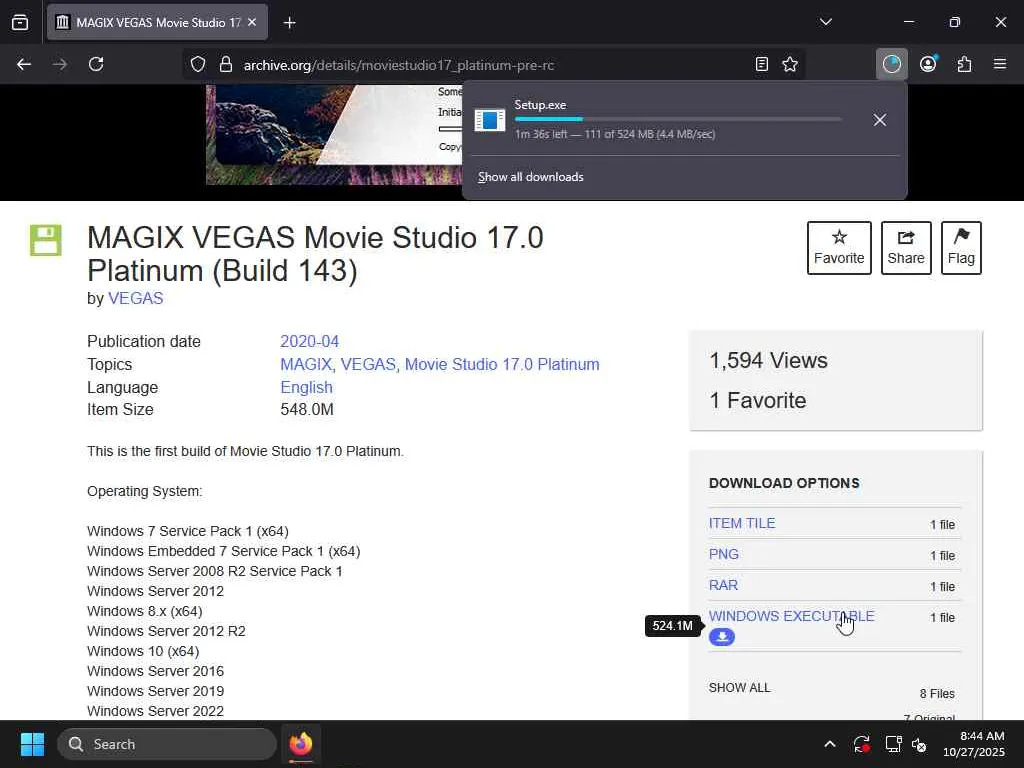Open Firefox application hamburger menu
1024x768 pixels.
tap(1000, 64)
